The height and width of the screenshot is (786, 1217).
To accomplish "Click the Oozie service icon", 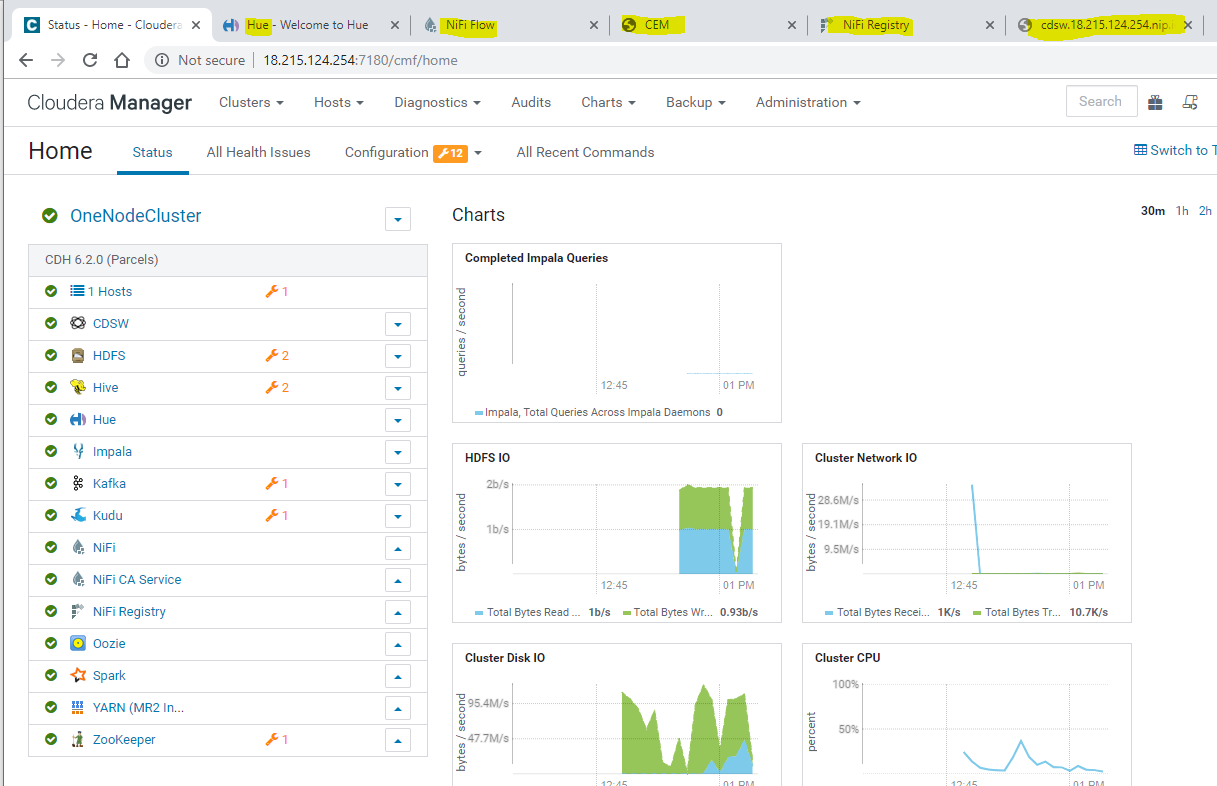I will (x=78, y=643).
